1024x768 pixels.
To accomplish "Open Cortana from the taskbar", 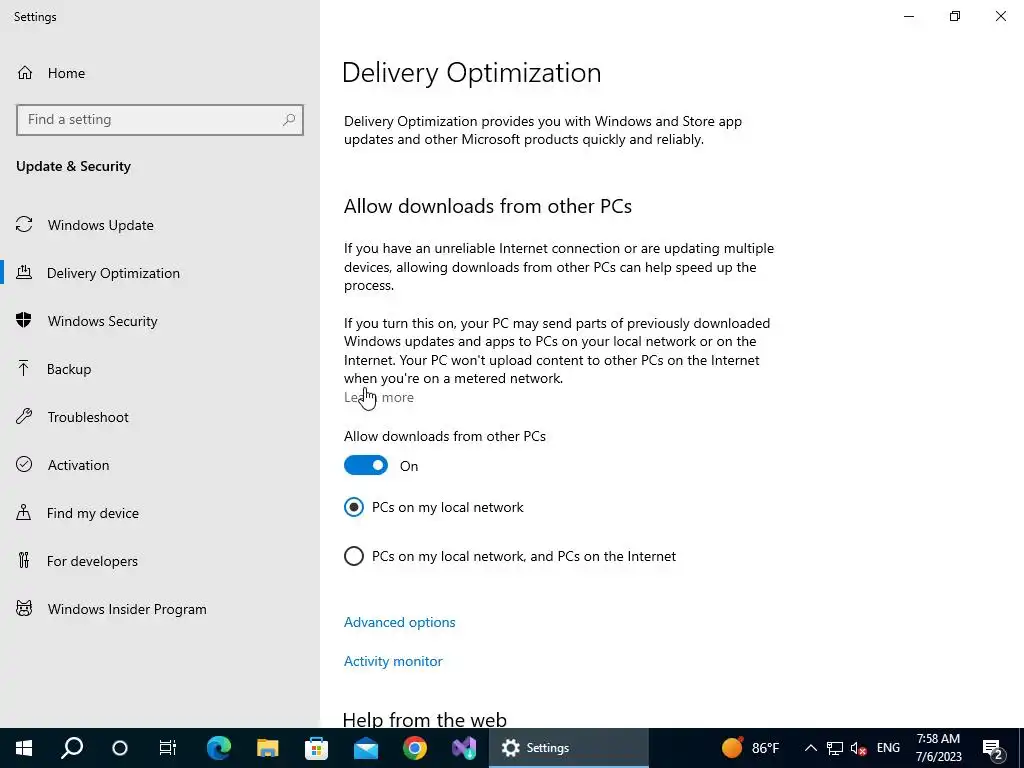I will coord(120,748).
